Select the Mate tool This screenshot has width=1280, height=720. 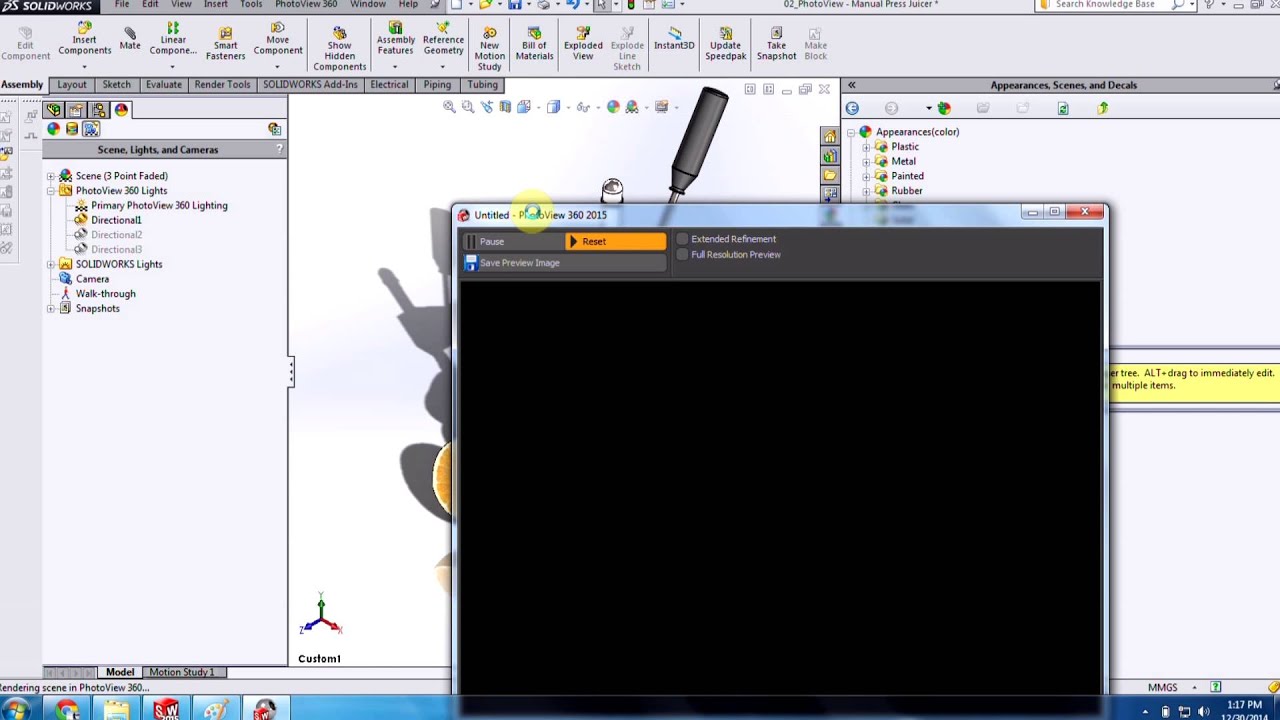130,40
